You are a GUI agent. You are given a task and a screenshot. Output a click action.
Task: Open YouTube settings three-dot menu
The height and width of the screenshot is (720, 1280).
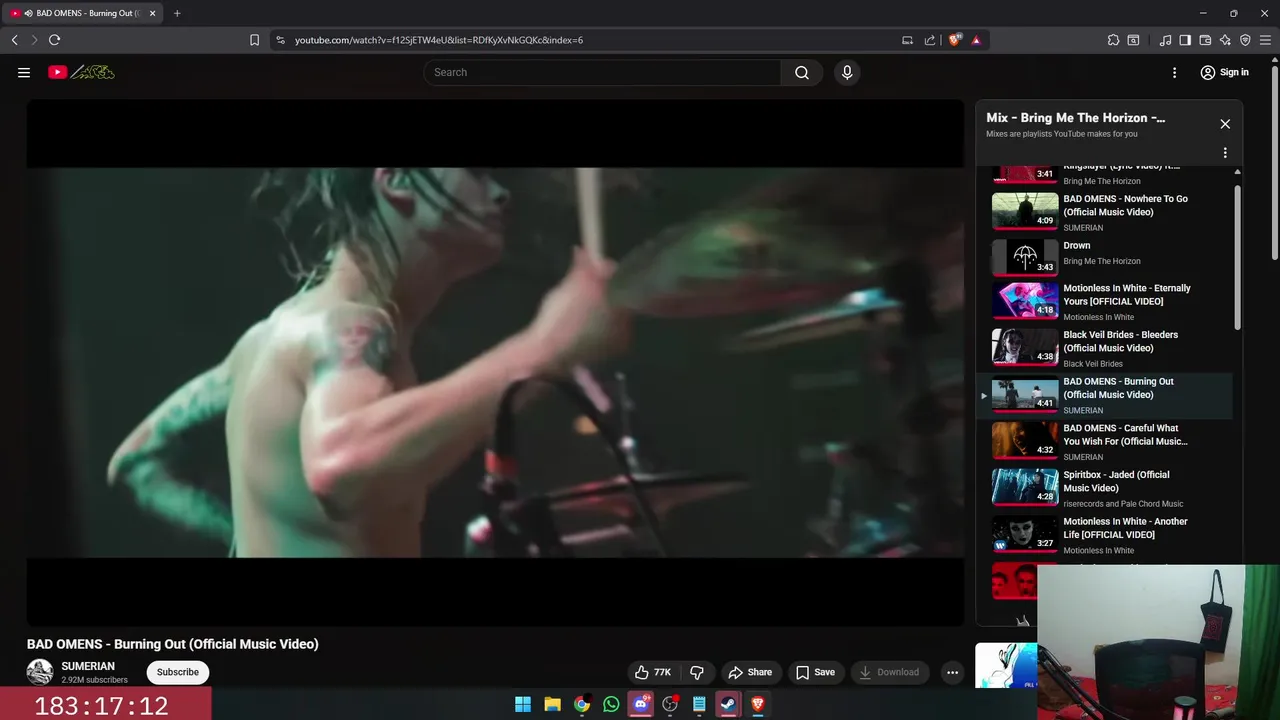[x=1175, y=72]
